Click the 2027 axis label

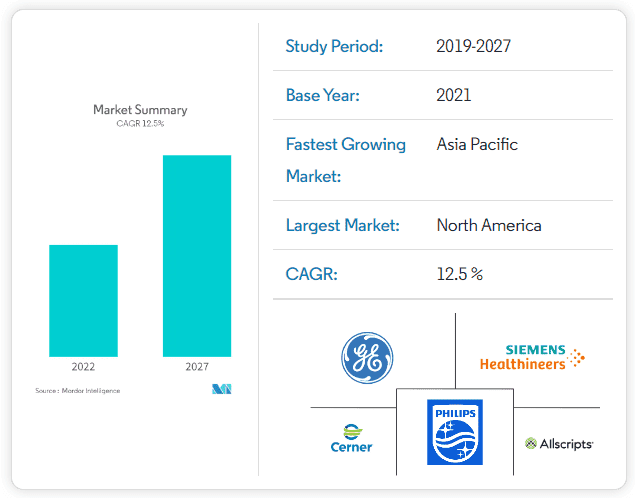pos(197,367)
